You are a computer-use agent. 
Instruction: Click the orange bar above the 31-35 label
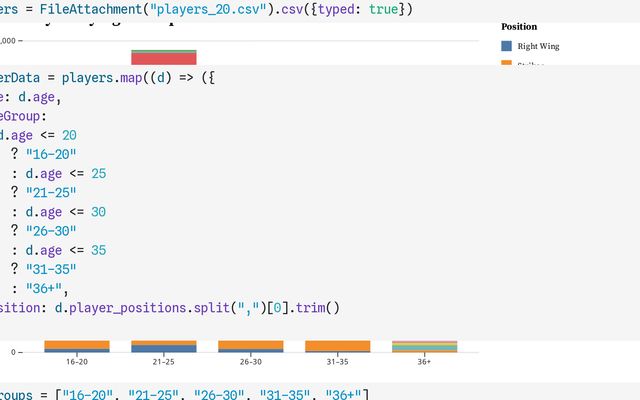point(338,346)
